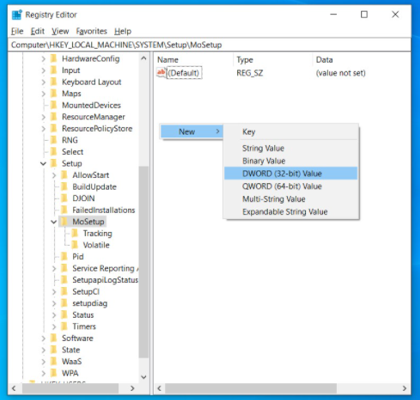This screenshot has height=400, width=420.
Task: Click the New context menu item
Action: pyautogui.click(x=192, y=132)
